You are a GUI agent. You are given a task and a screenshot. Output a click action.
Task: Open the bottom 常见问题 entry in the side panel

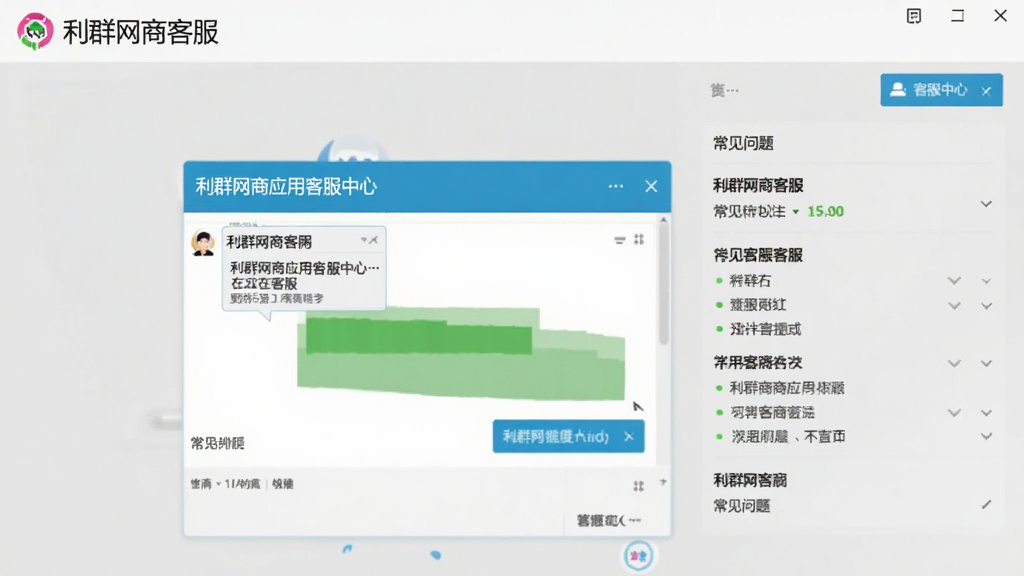click(741, 506)
